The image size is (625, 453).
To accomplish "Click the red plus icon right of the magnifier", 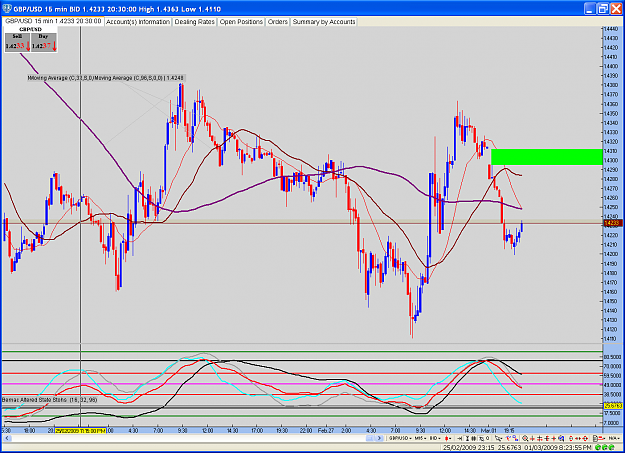I will point(532,438).
